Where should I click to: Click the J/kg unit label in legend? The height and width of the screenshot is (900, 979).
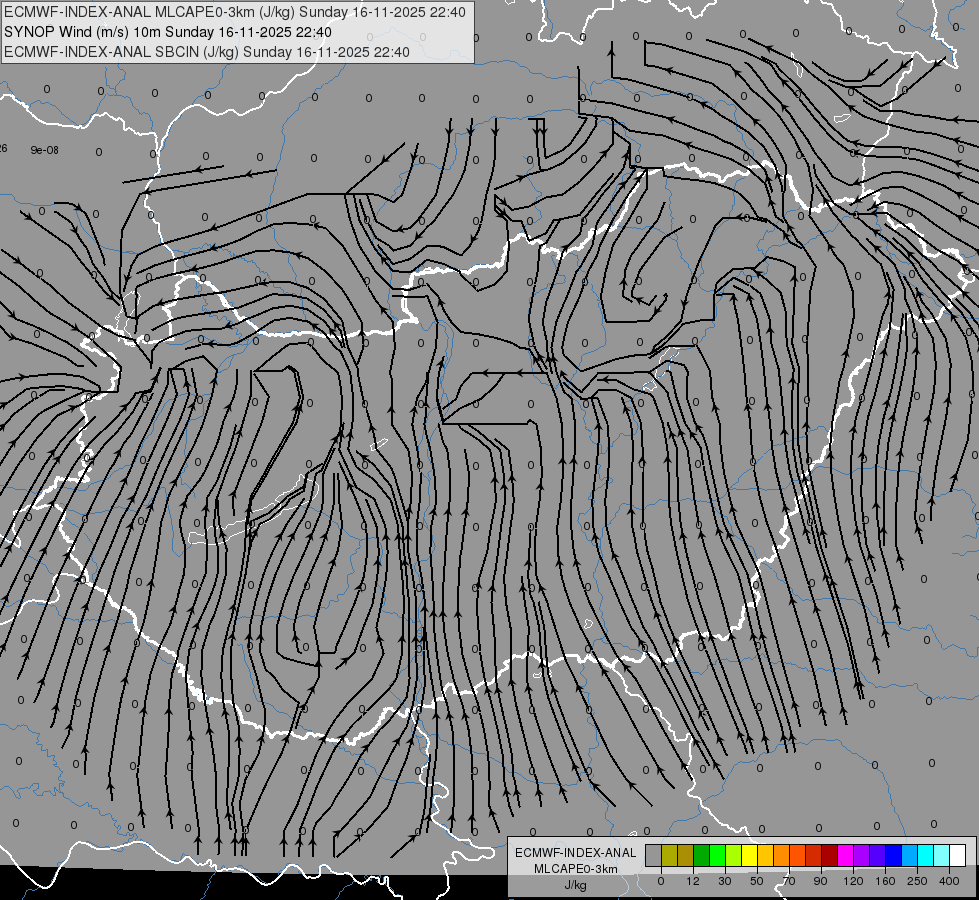coord(575,885)
